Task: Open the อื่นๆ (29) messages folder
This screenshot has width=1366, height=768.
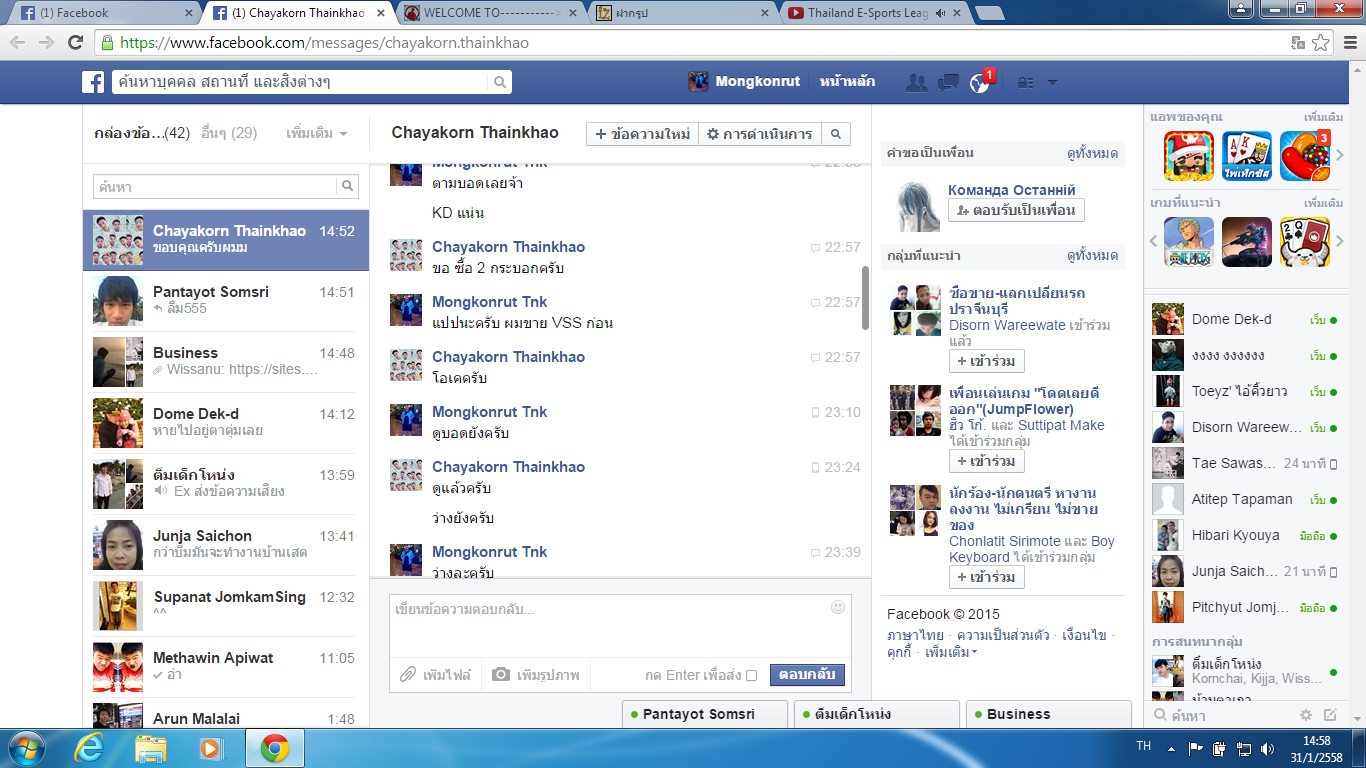Action: tap(229, 133)
